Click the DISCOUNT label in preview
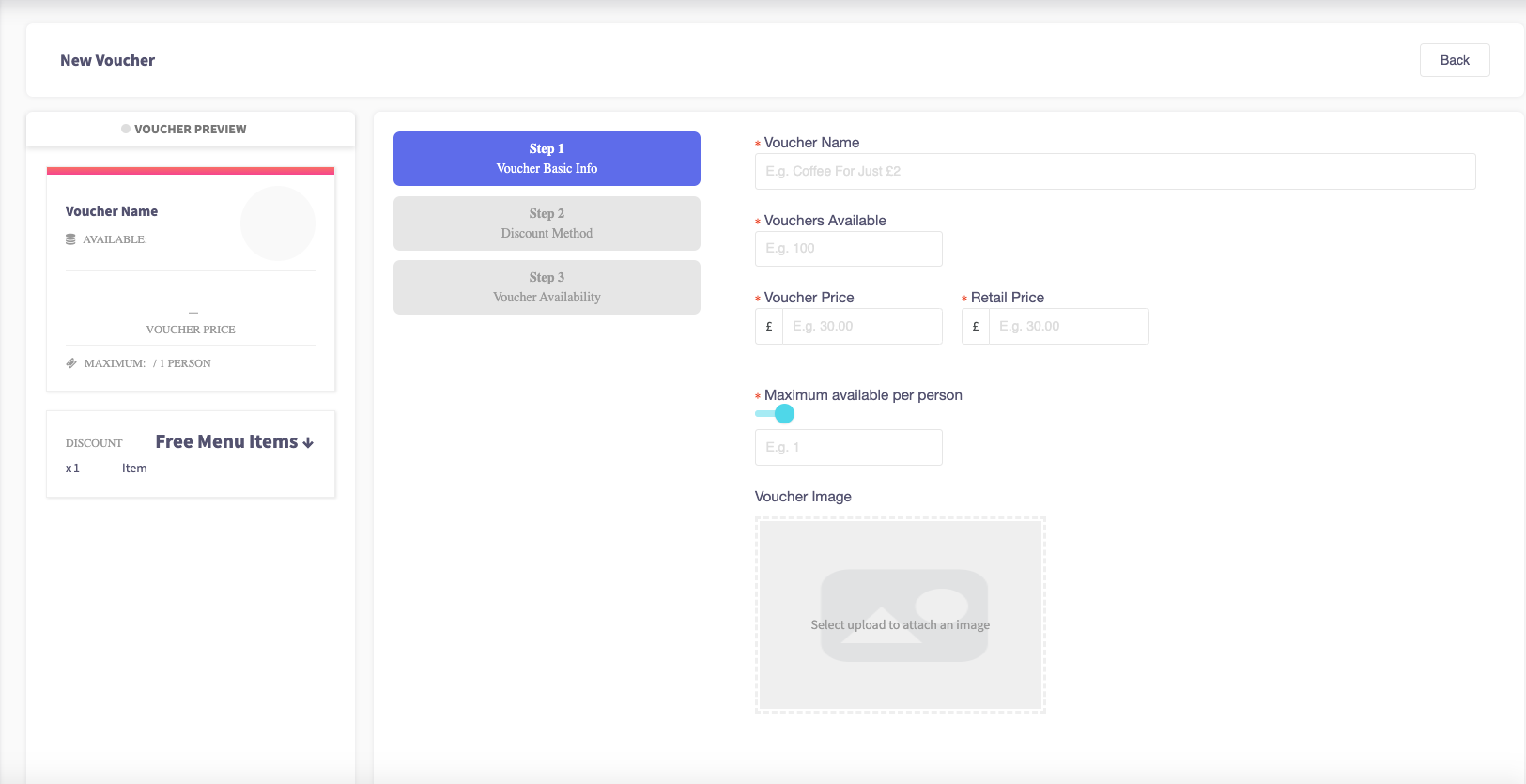The width and height of the screenshot is (1526, 784). point(94,443)
